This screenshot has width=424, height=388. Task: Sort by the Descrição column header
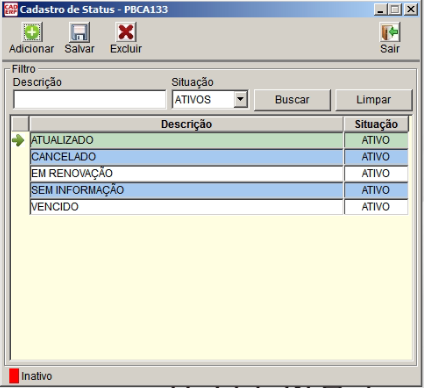pos(186,124)
